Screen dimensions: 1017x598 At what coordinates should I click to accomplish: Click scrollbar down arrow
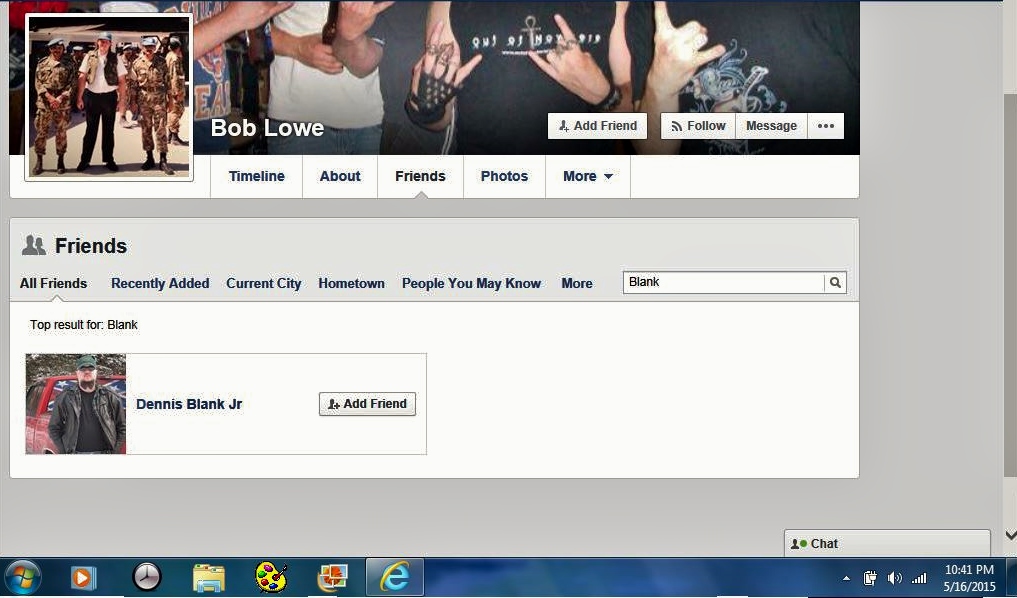[x=1010, y=535]
